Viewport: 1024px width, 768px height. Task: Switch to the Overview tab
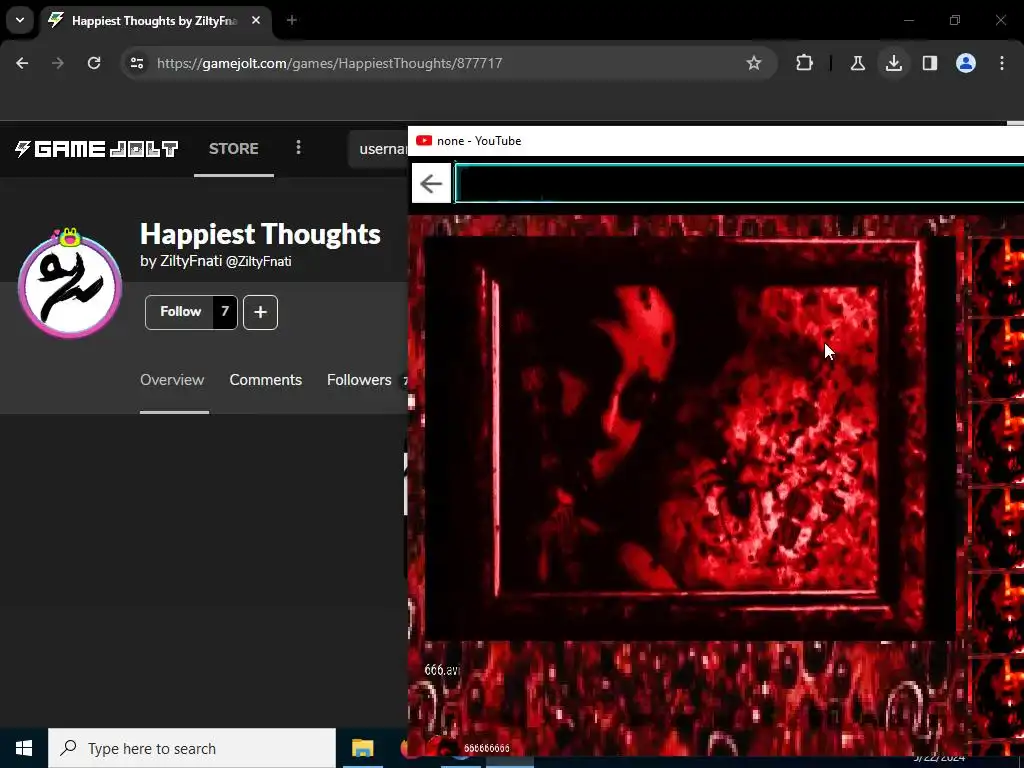(172, 380)
